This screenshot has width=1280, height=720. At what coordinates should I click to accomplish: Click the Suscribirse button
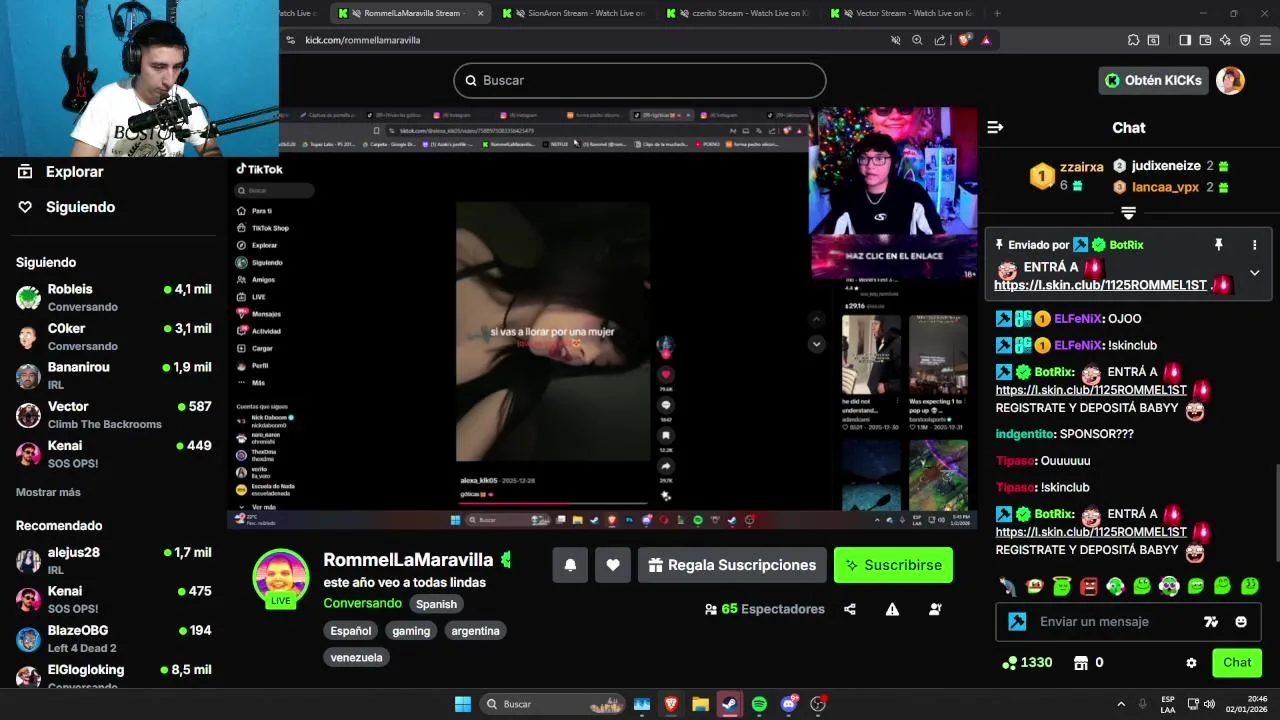(x=893, y=565)
